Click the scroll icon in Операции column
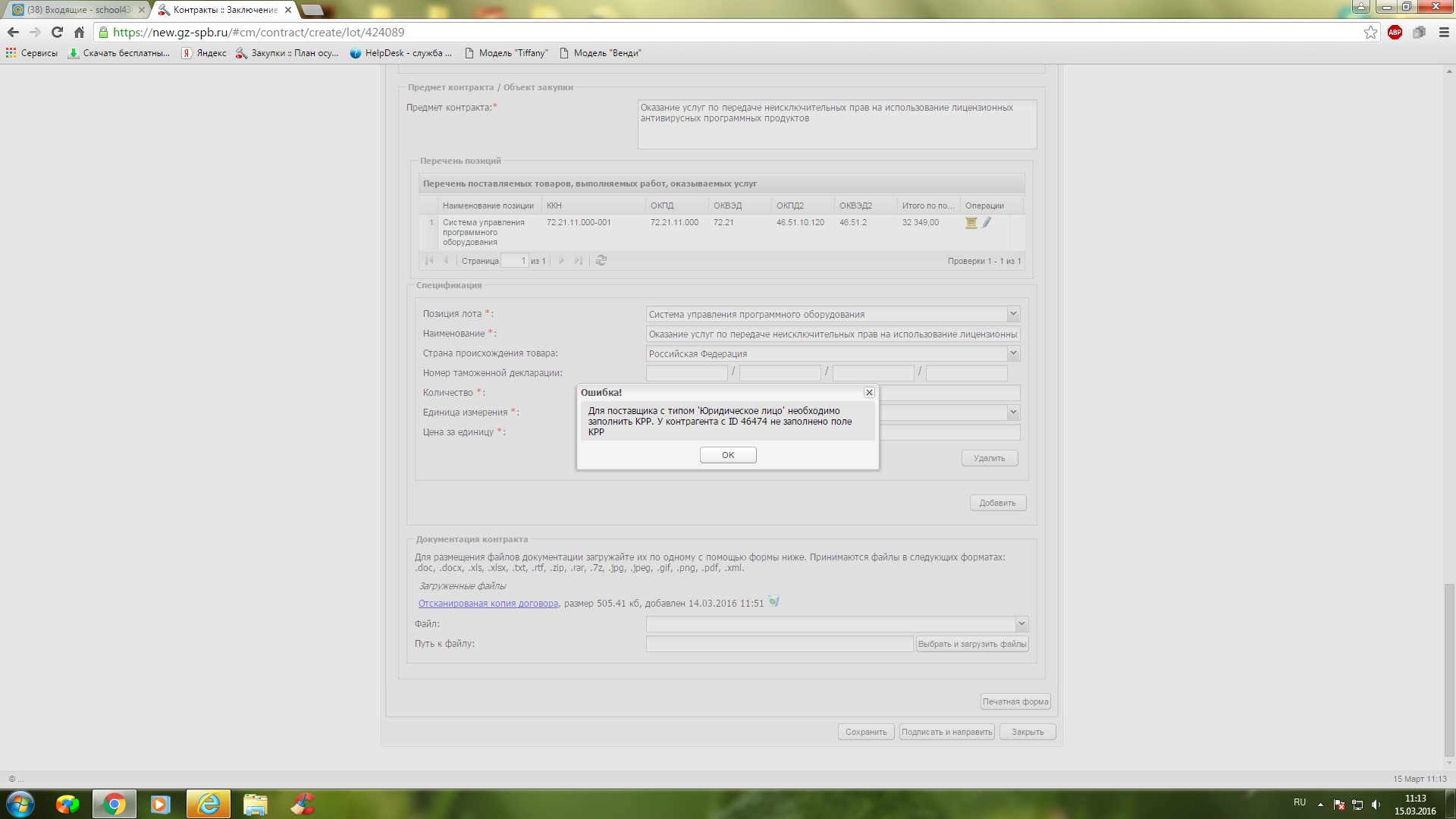This screenshot has width=1456, height=819. pyautogui.click(x=971, y=223)
